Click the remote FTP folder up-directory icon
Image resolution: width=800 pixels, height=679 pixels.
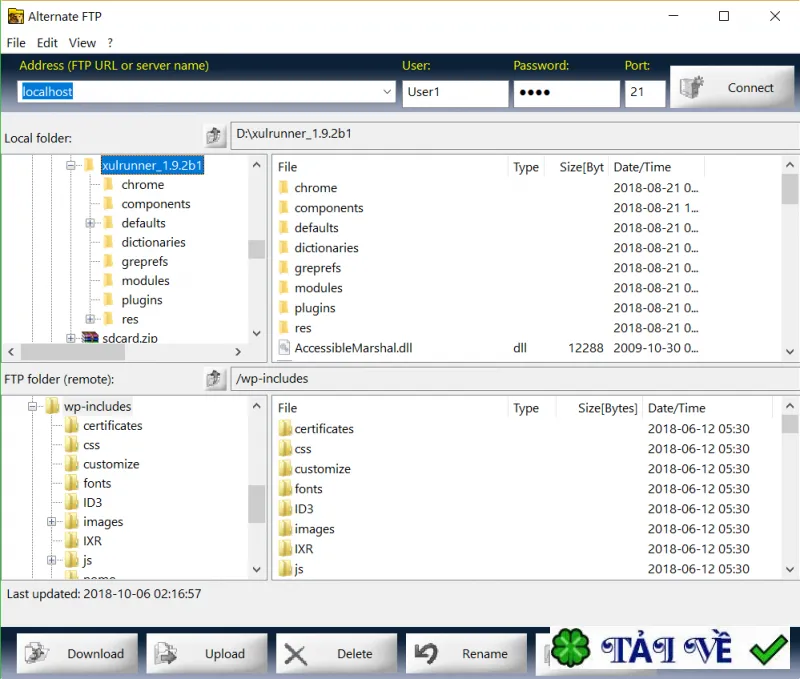click(x=214, y=379)
